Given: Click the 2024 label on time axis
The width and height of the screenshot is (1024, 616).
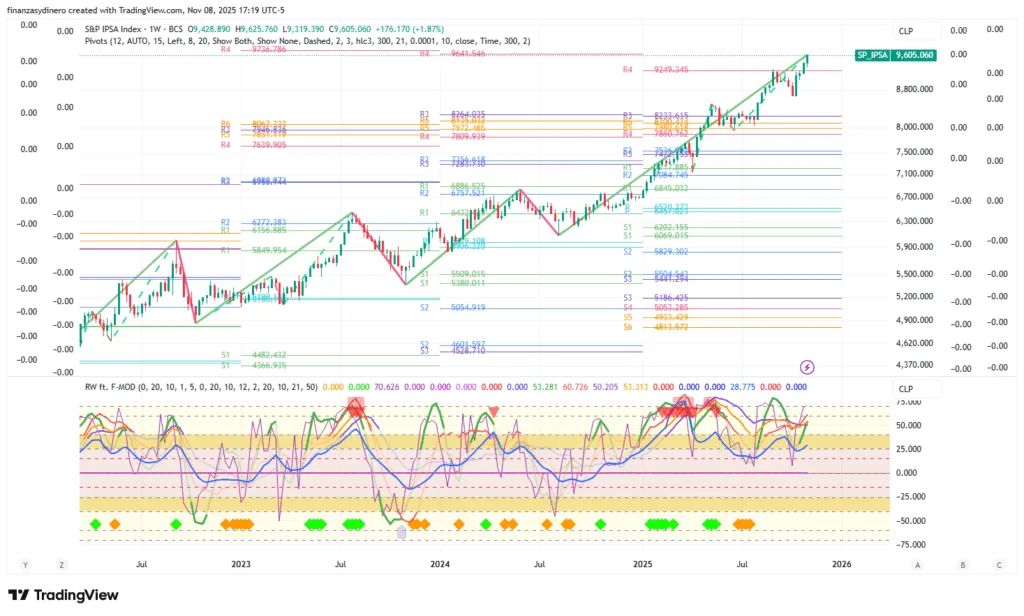Looking at the screenshot, I should [x=439, y=564].
